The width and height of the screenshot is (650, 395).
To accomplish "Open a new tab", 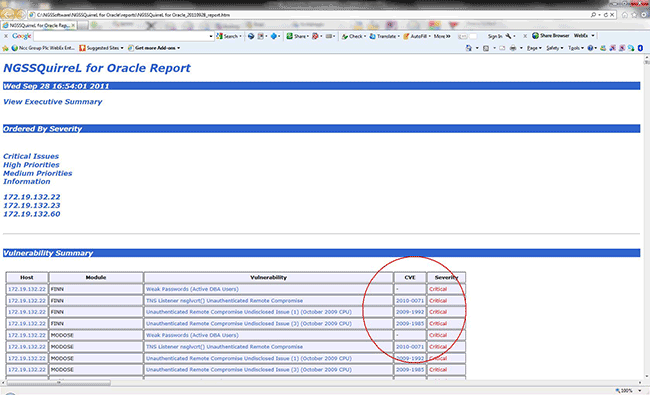I will click(x=83, y=25).
